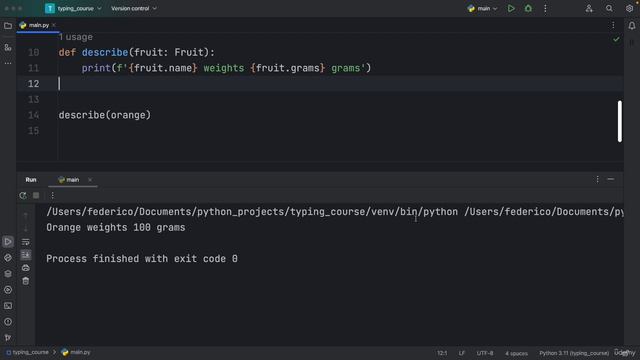This screenshot has width=640, height=360.
Task: Toggle the Run tool window in the left sidebar
Action: point(8,242)
